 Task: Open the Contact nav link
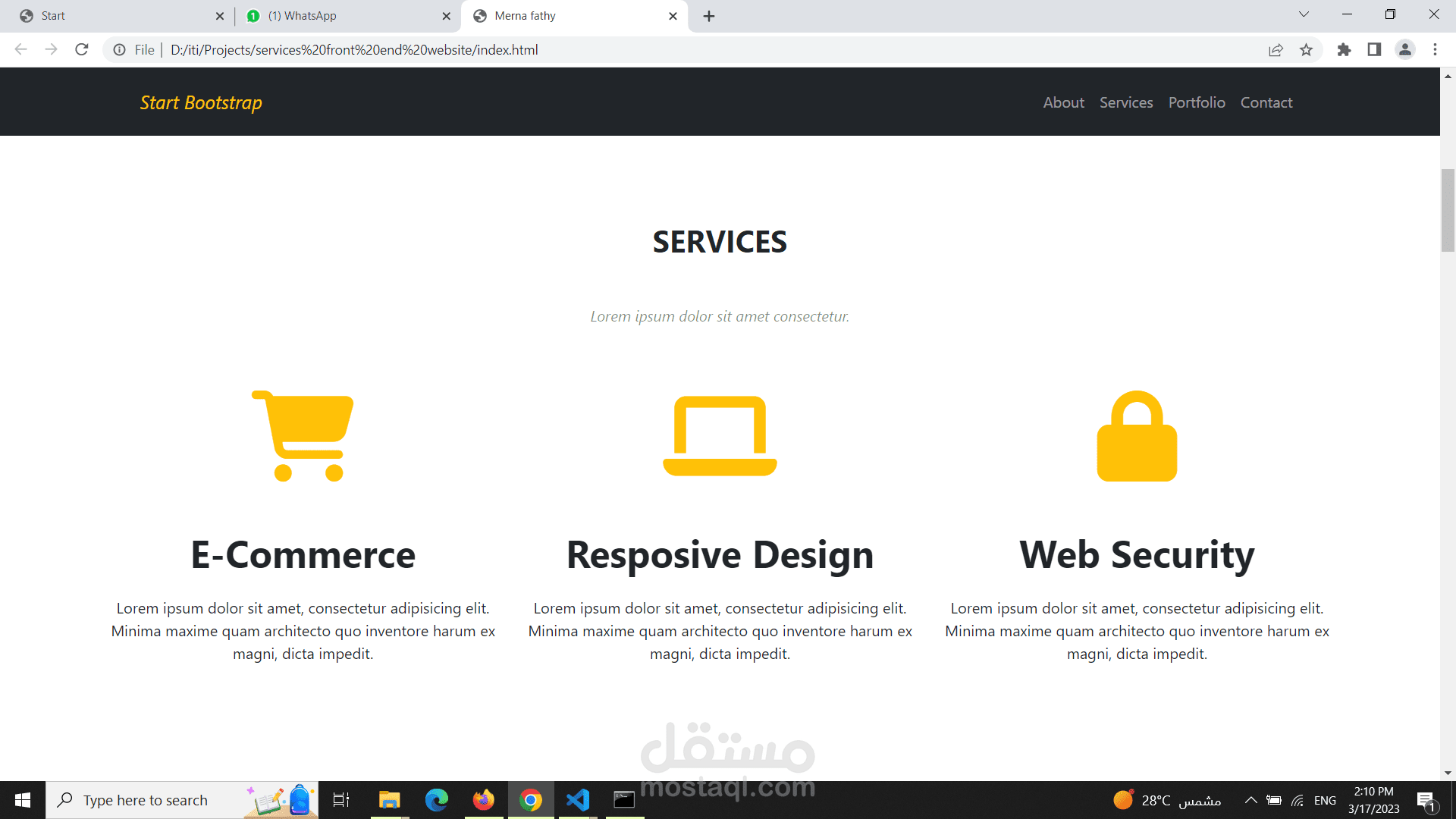1266,102
